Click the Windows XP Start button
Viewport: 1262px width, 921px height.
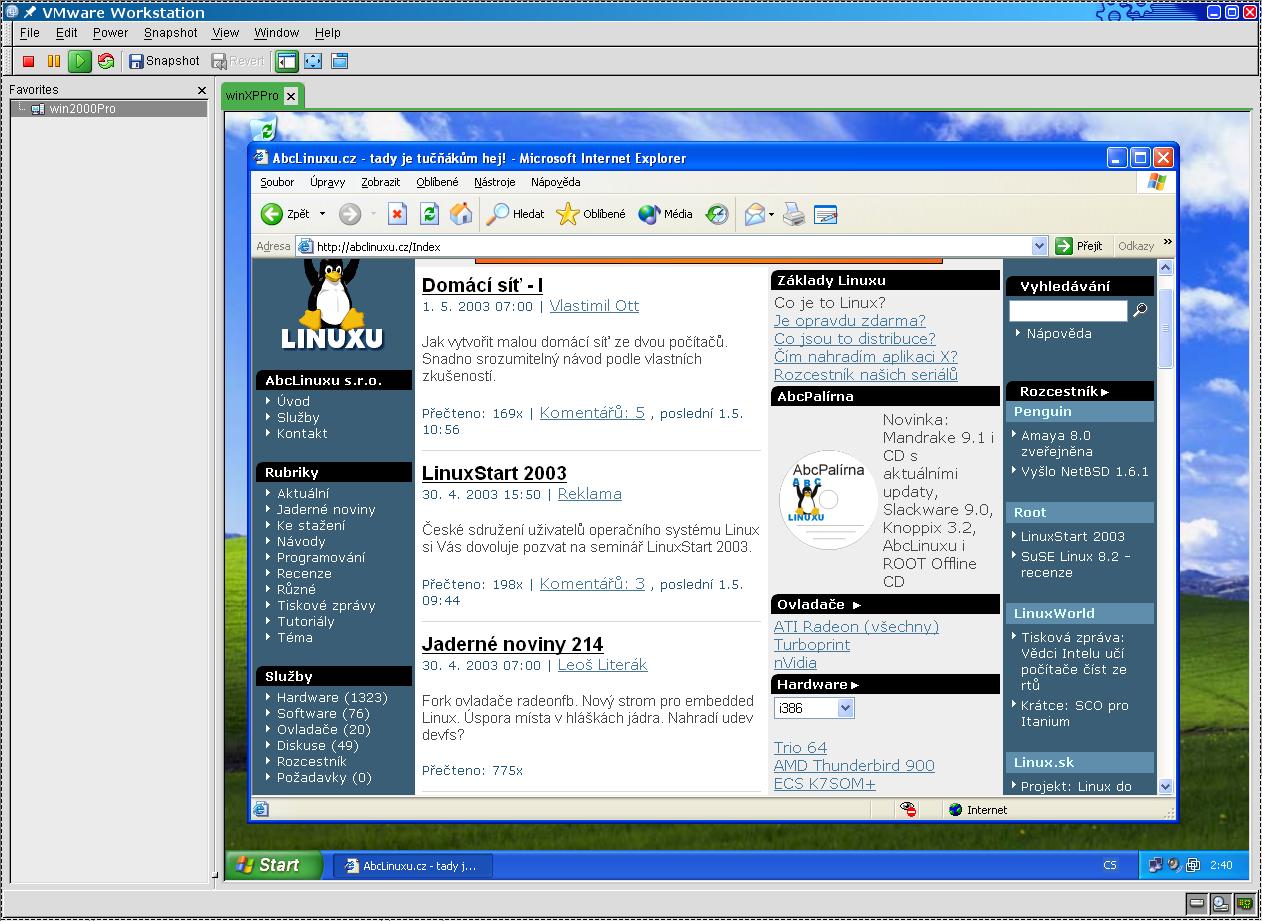click(274, 866)
